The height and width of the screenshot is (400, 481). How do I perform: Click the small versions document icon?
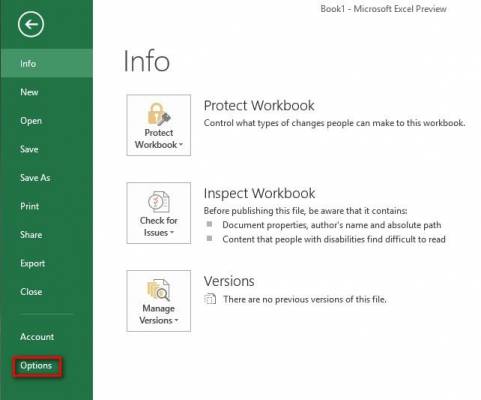tap(210, 299)
